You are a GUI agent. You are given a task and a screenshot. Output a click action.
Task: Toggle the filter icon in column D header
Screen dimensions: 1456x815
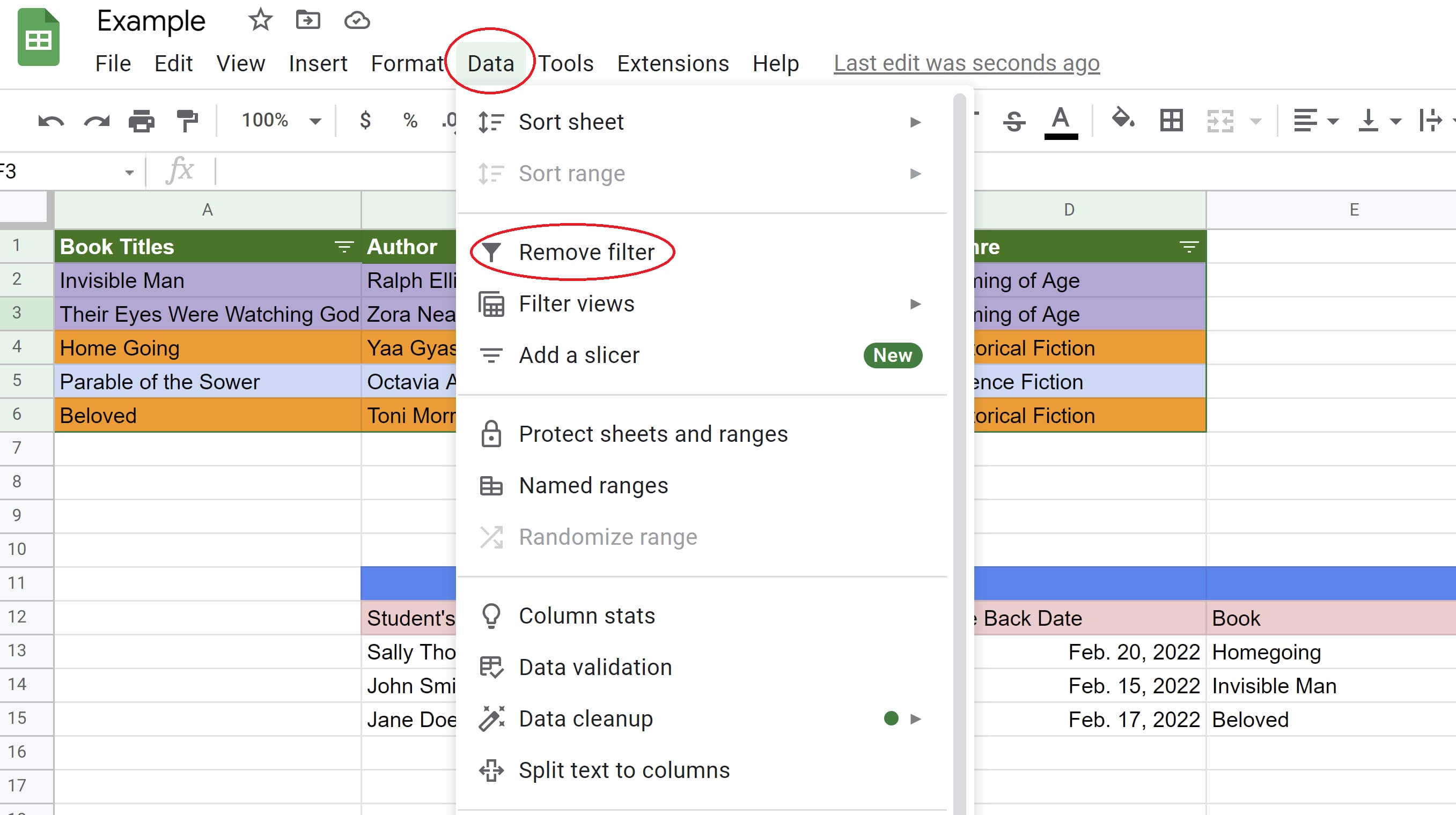1189,247
